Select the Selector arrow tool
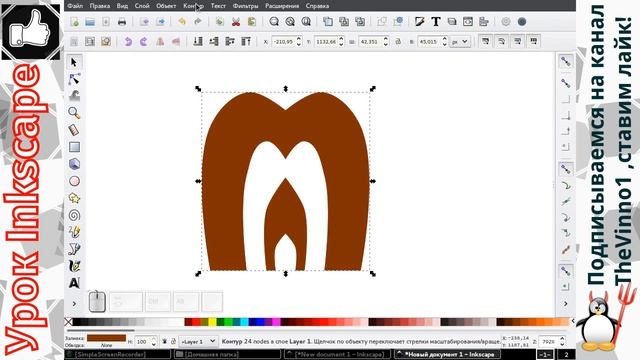The image size is (640, 360). pyautogui.click(x=74, y=62)
